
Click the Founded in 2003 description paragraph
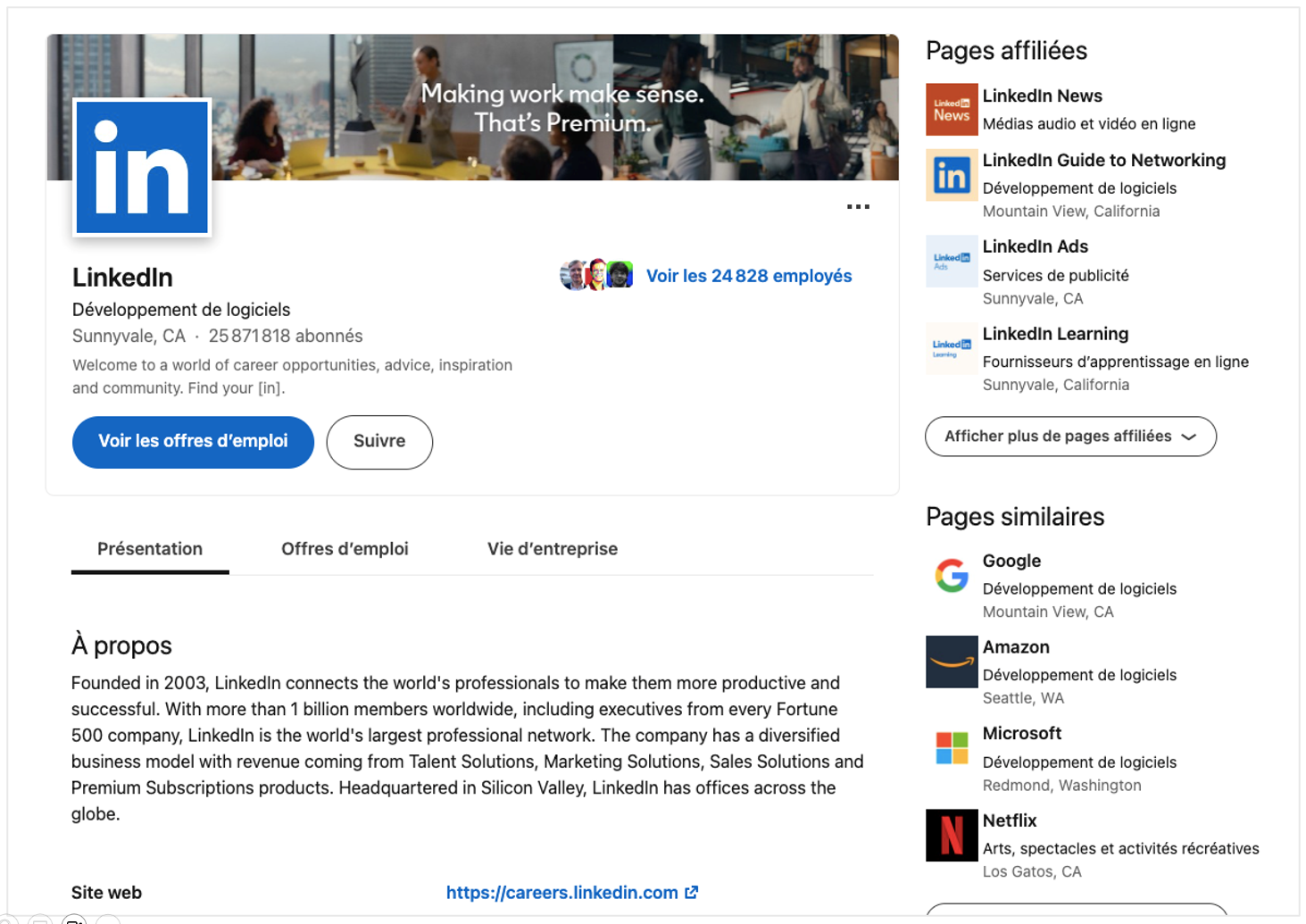tap(468, 748)
